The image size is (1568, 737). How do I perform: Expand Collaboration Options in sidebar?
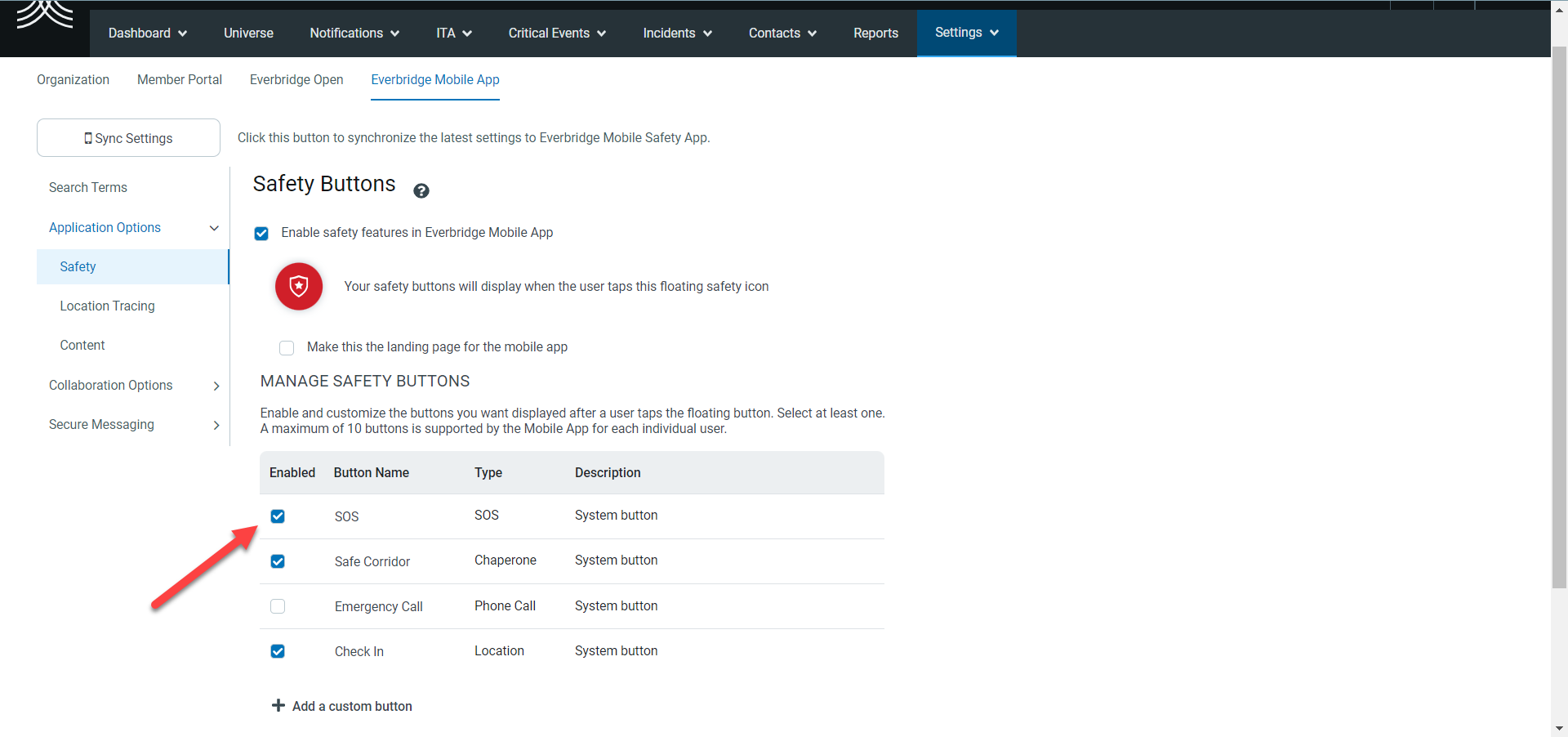[216, 386]
